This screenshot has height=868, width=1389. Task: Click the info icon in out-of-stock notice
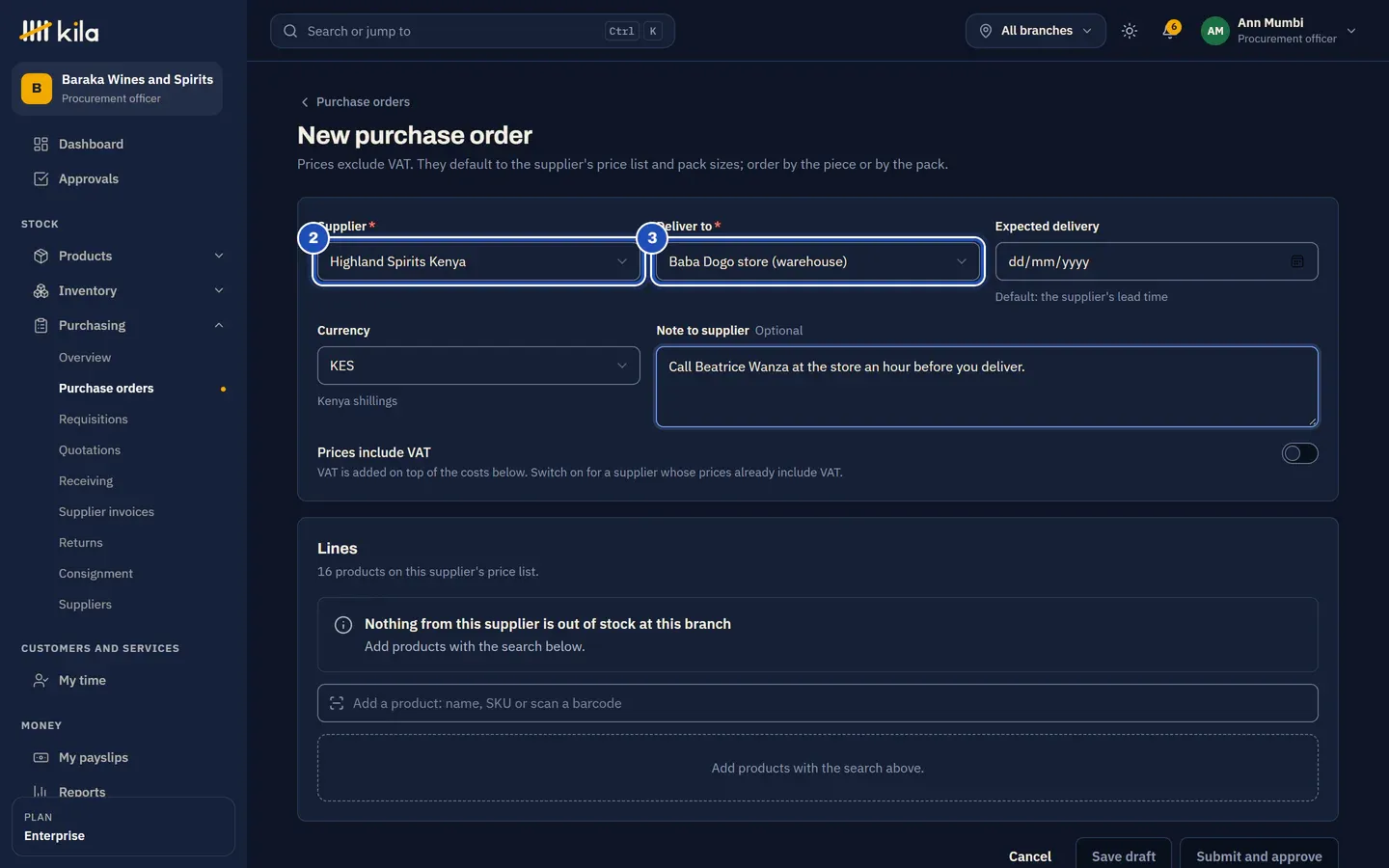coord(343,625)
